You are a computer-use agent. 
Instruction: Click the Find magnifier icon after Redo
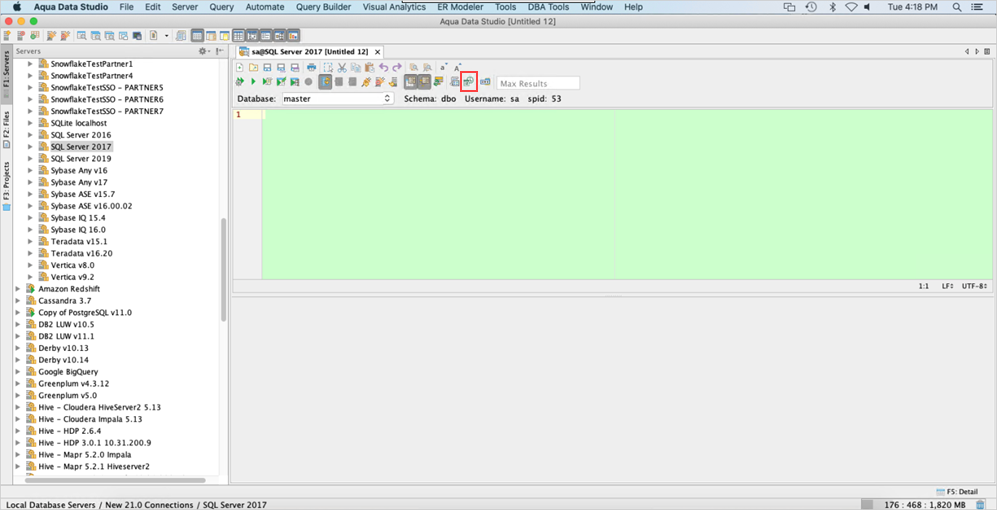(x=414, y=67)
